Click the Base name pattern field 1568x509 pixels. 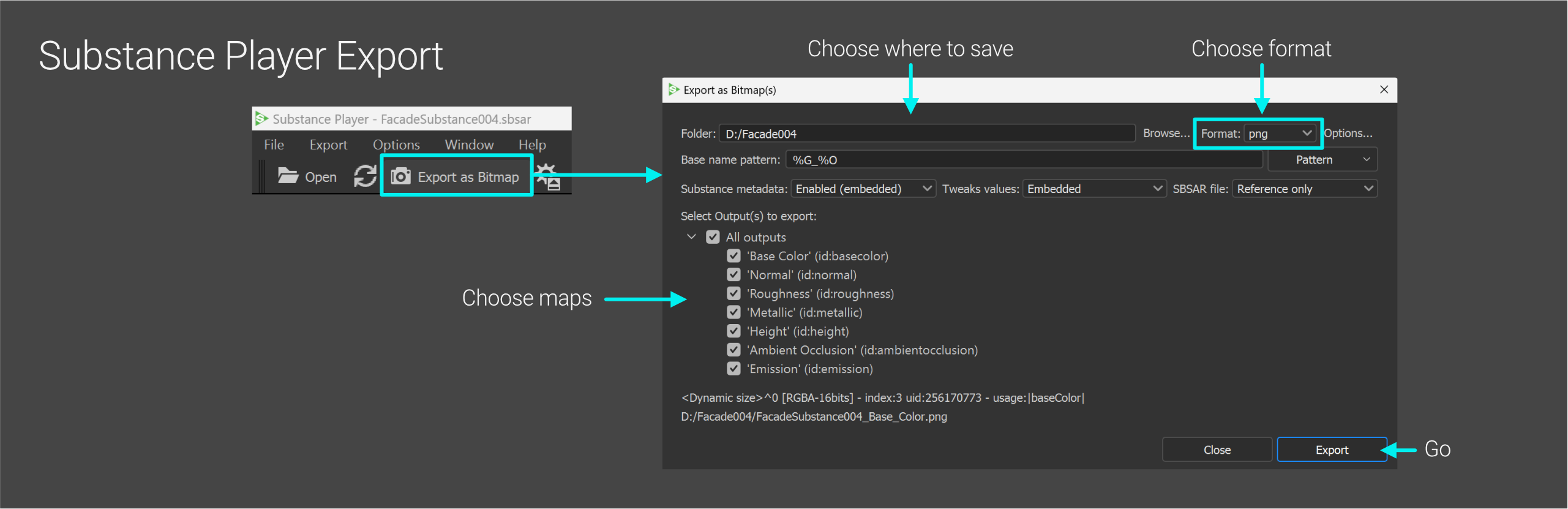click(x=1023, y=160)
